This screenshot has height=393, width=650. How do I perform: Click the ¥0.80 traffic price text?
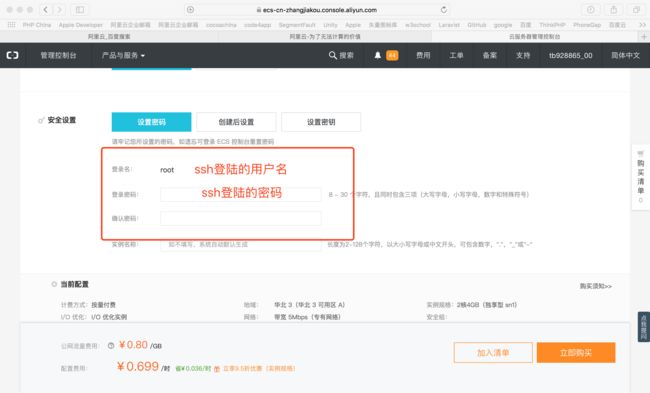[x=133, y=345]
